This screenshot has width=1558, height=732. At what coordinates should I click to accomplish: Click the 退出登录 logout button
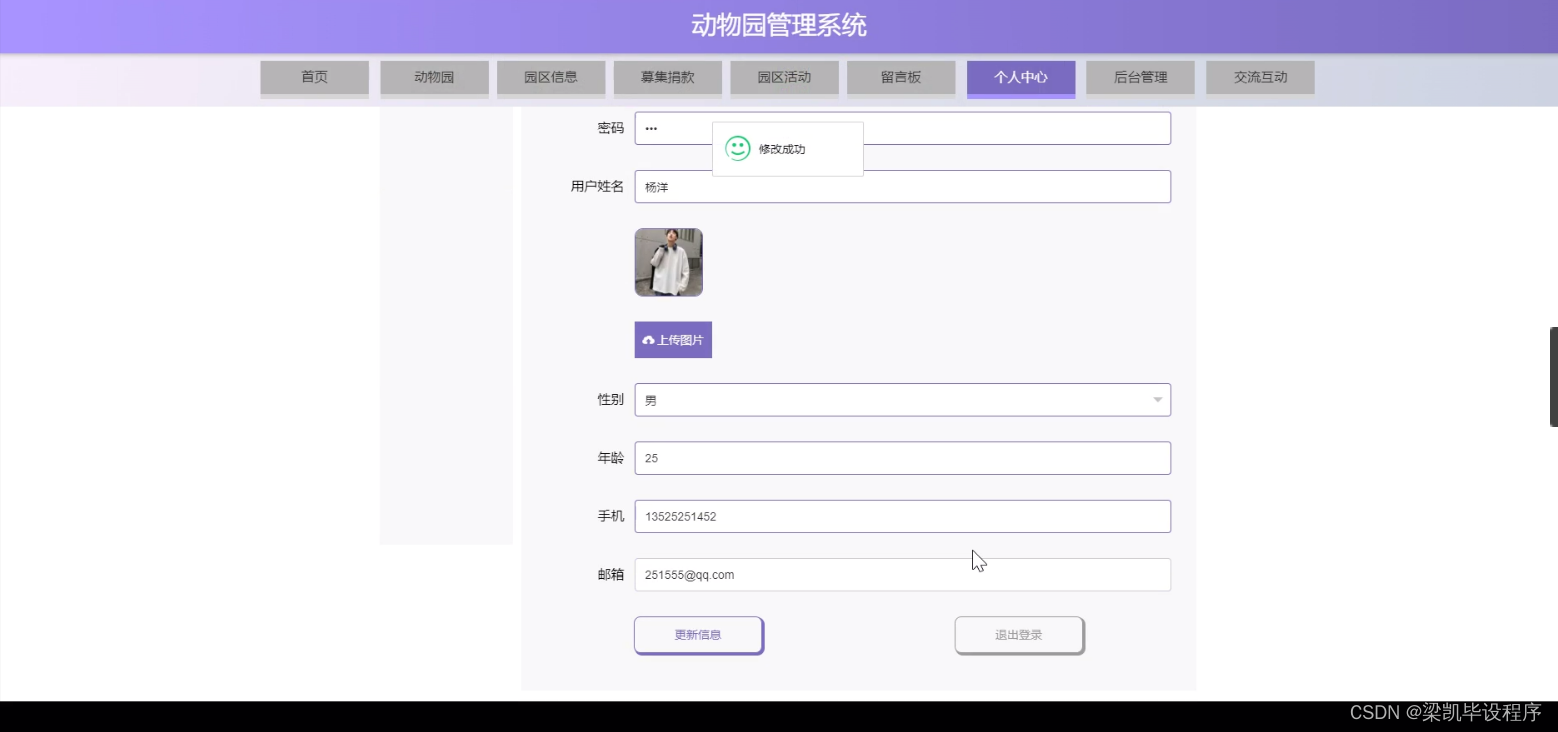(x=1019, y=635)
